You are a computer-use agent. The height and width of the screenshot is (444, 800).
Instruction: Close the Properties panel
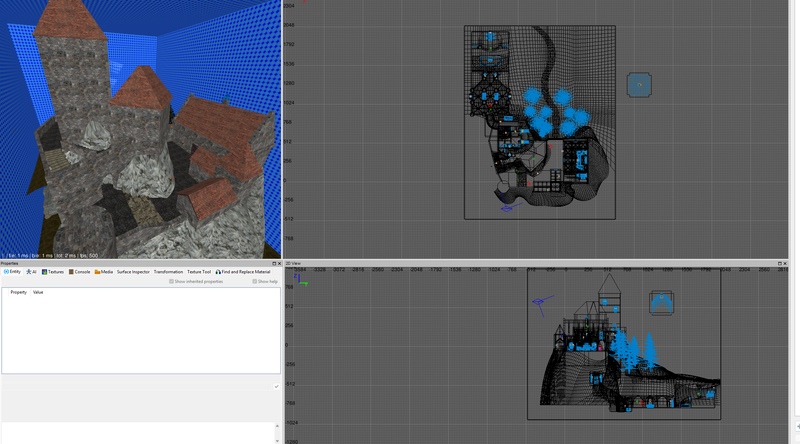[x=279, y=263]
